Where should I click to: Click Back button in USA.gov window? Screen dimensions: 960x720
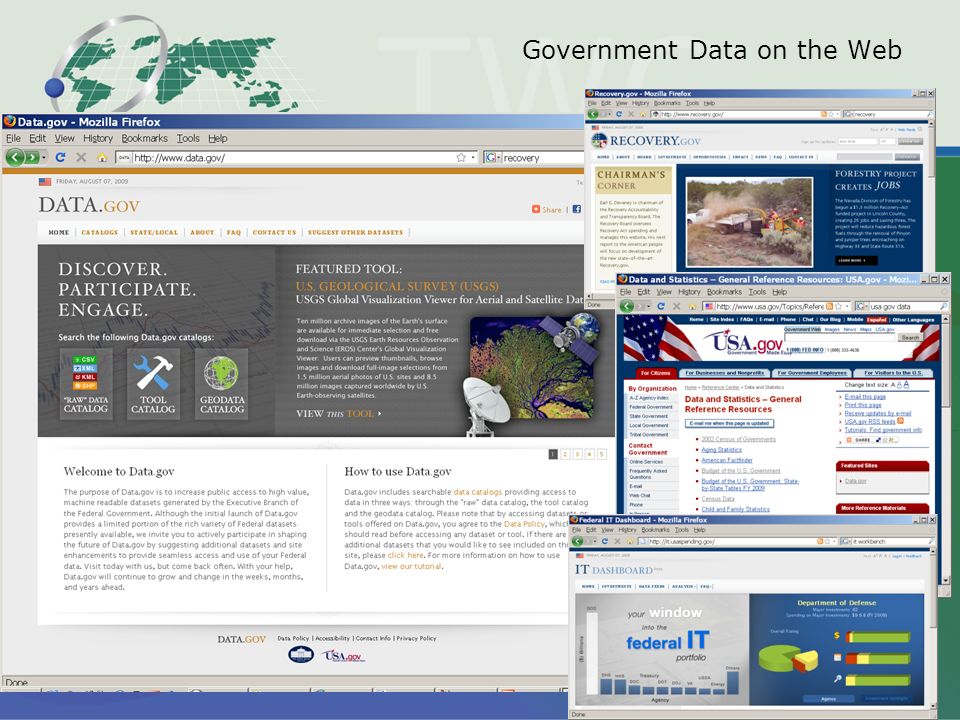[627, 306]
